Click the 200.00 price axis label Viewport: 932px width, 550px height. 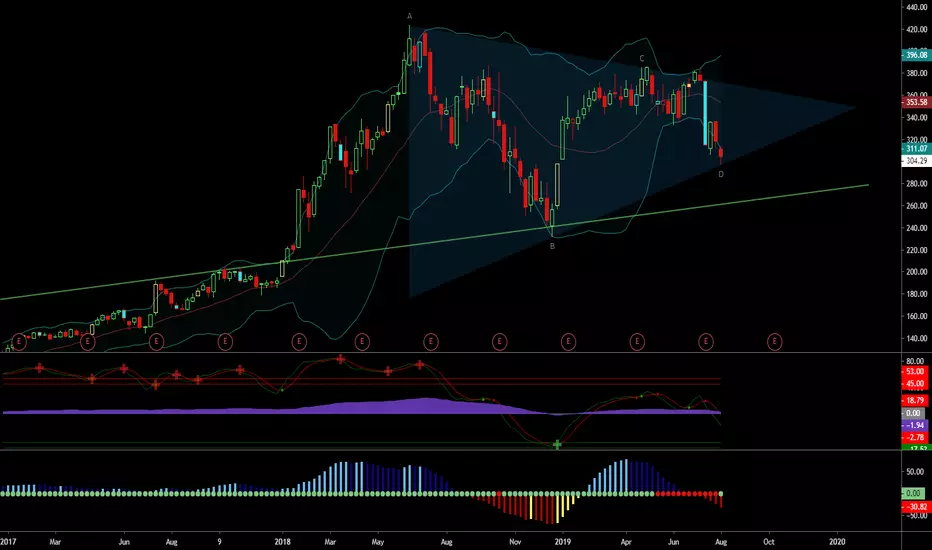click(x=917, y=272)
